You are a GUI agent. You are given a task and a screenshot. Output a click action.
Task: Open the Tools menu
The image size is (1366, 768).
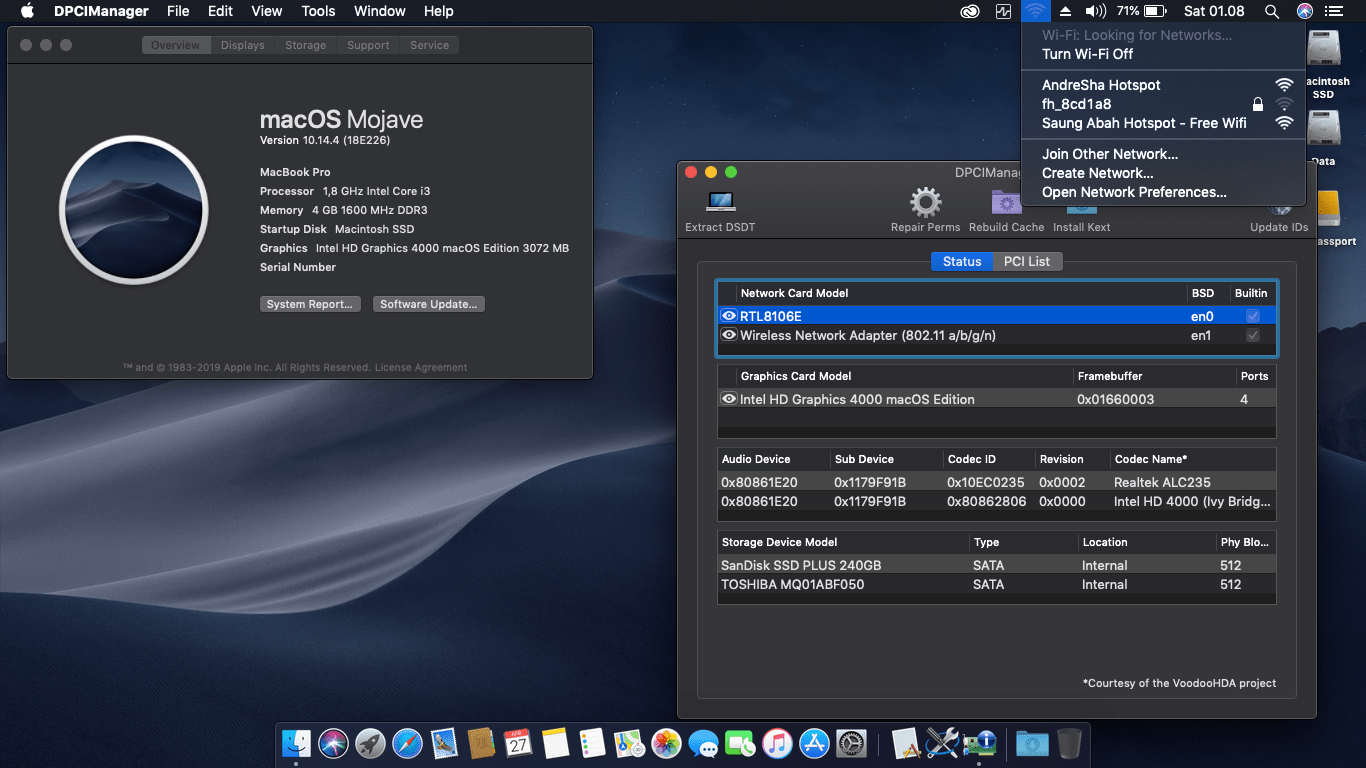318,11
